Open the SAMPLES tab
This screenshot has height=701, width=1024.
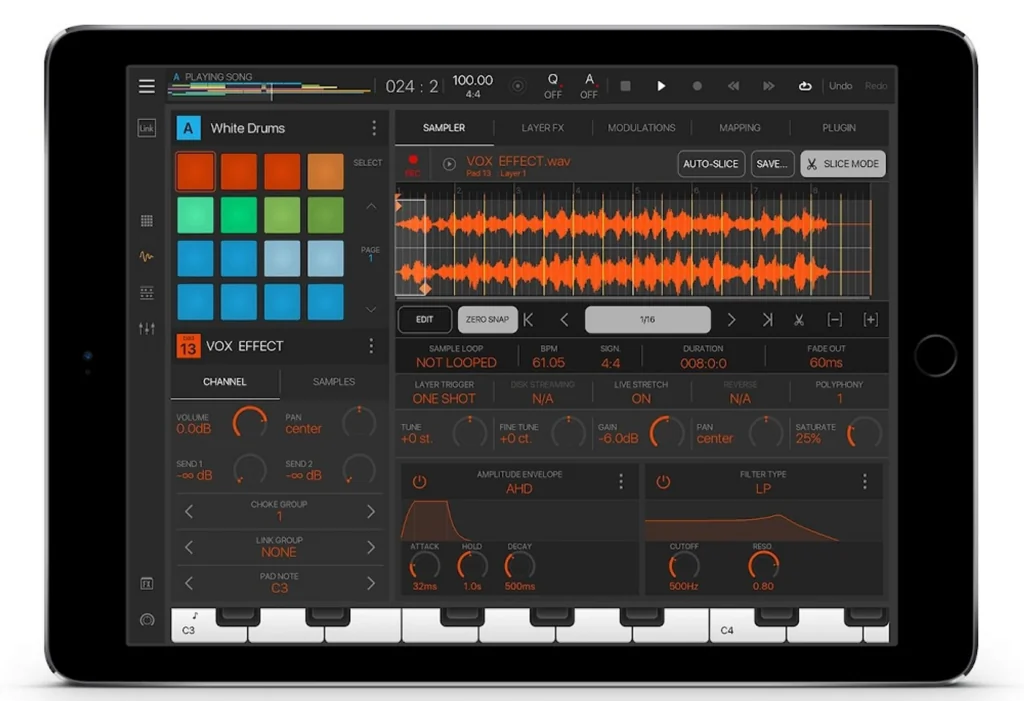pyautogui.click(x=334, y=382)
